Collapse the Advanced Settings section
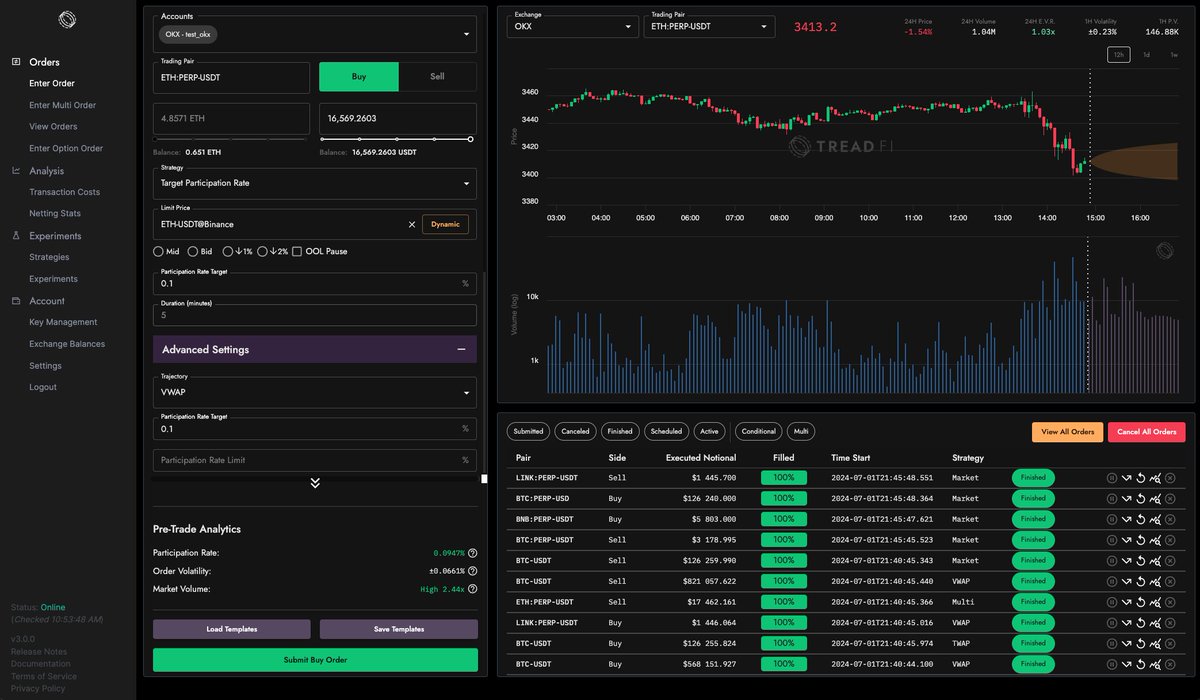Screen dimensions: 1200x700 [x=315, y=349]
